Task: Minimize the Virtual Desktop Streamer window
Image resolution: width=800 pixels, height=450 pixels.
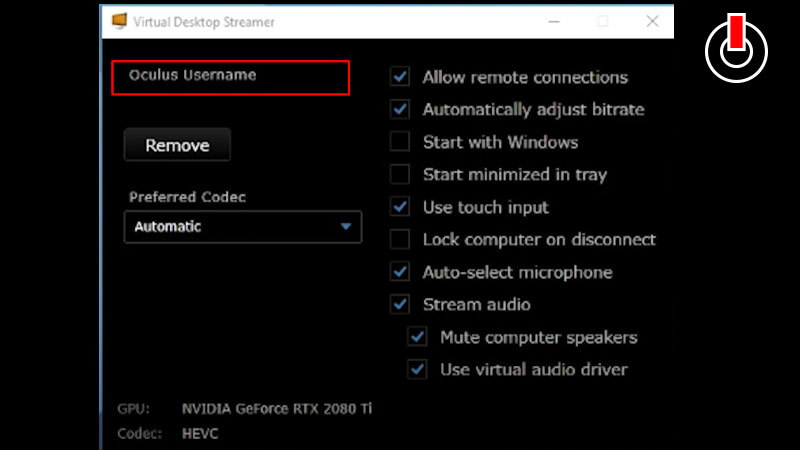Action: point(554,21)
